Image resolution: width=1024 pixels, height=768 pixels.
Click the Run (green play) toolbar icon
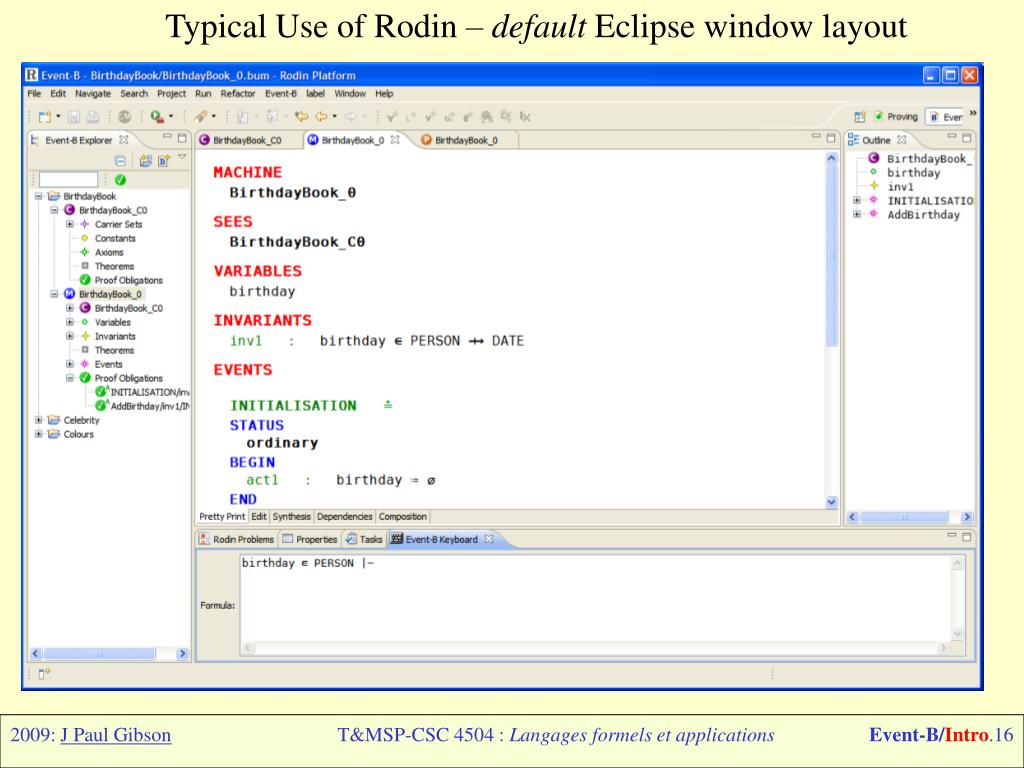click(157, 117)
